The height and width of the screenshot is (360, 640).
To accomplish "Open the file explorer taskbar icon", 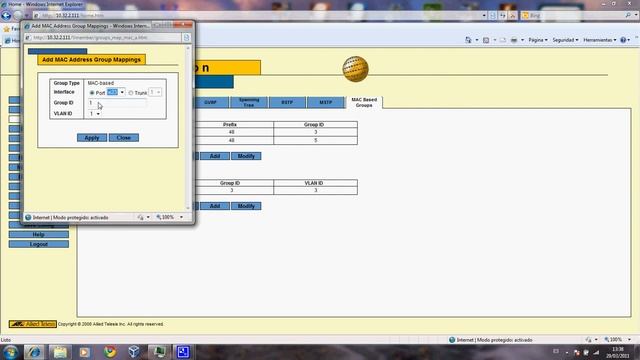I will click(x=60, y=352).
